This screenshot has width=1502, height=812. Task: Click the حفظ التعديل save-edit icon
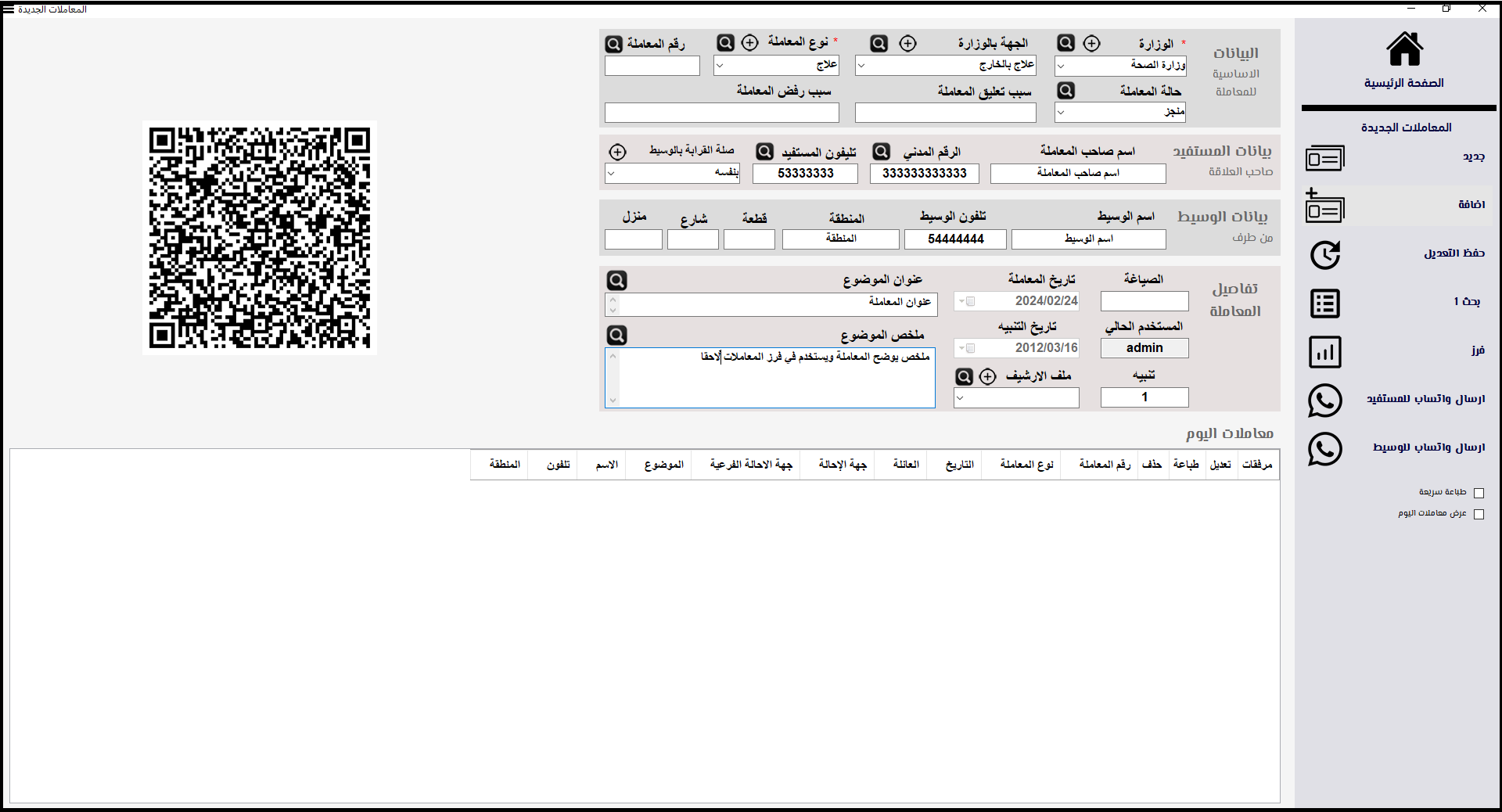pos(1325,255)
